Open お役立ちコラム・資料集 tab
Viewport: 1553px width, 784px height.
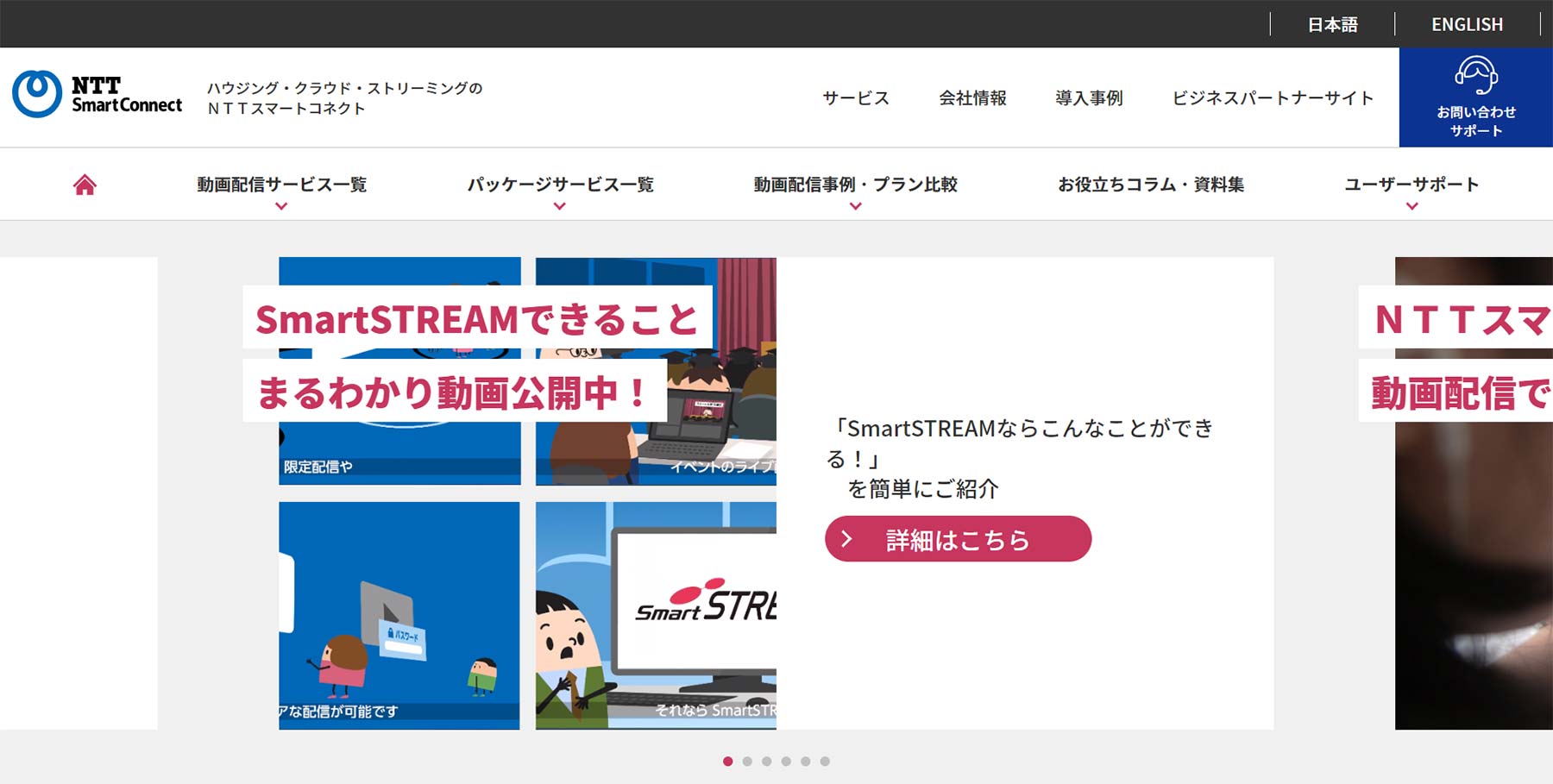coord(1151,185)
